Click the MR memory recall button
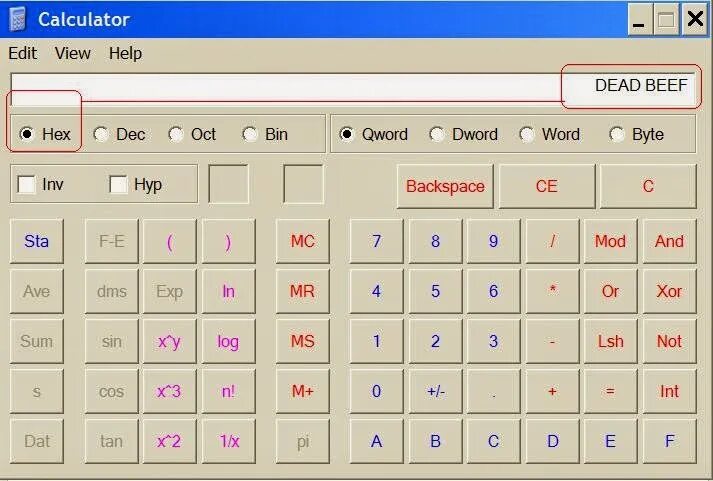 302,291
